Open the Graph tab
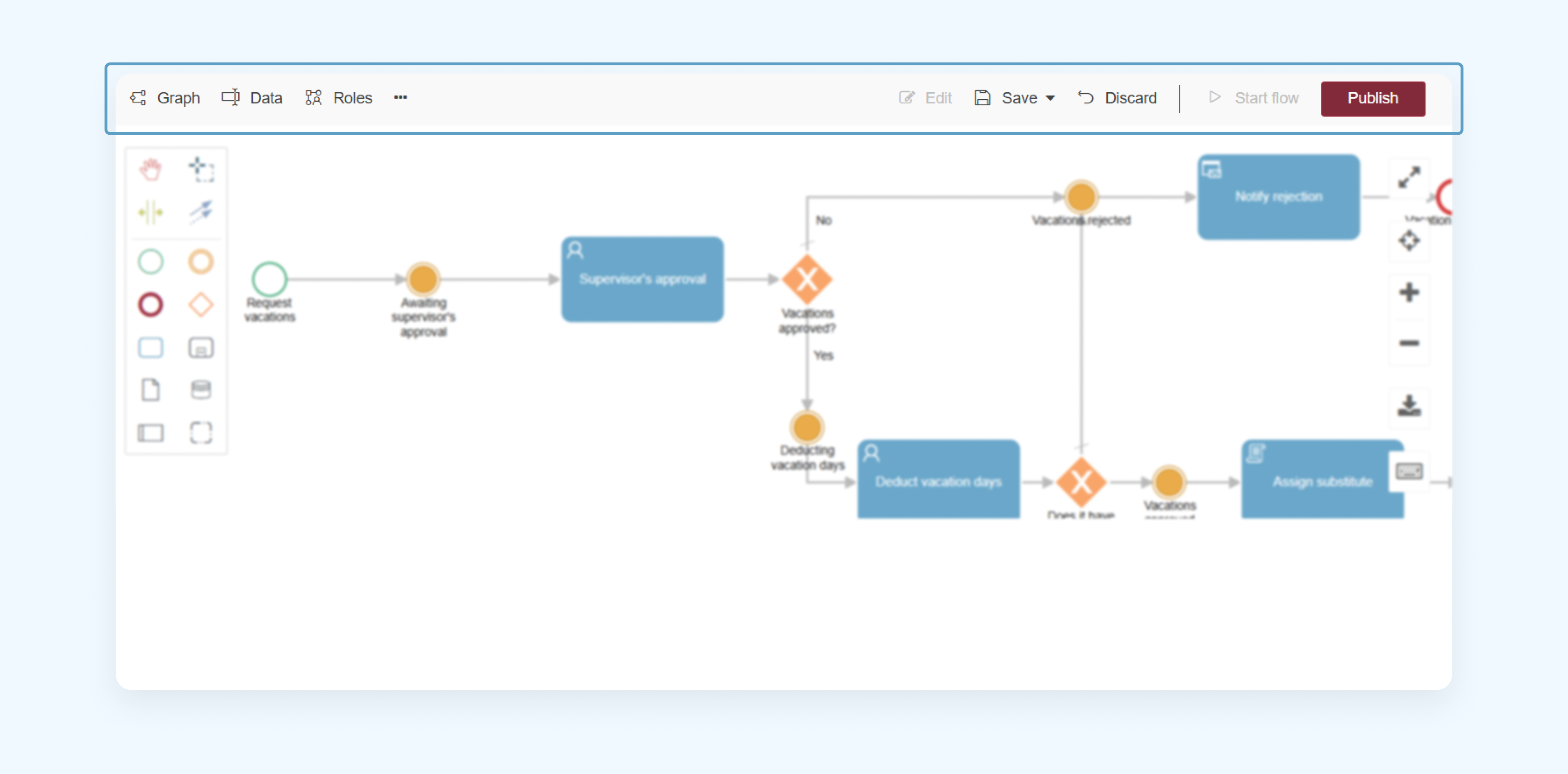The width and height of the screenshot is (1568, 774). coord(165,97)
